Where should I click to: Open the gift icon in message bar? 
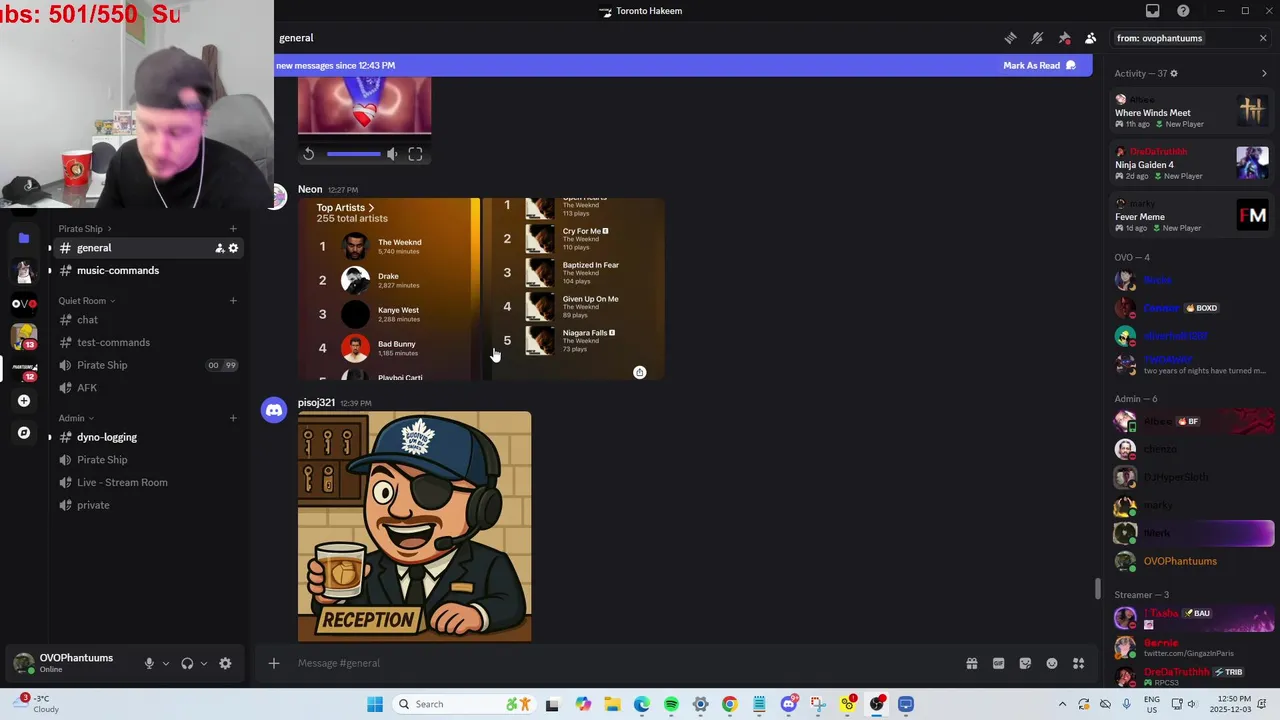[x=971, y=663]
